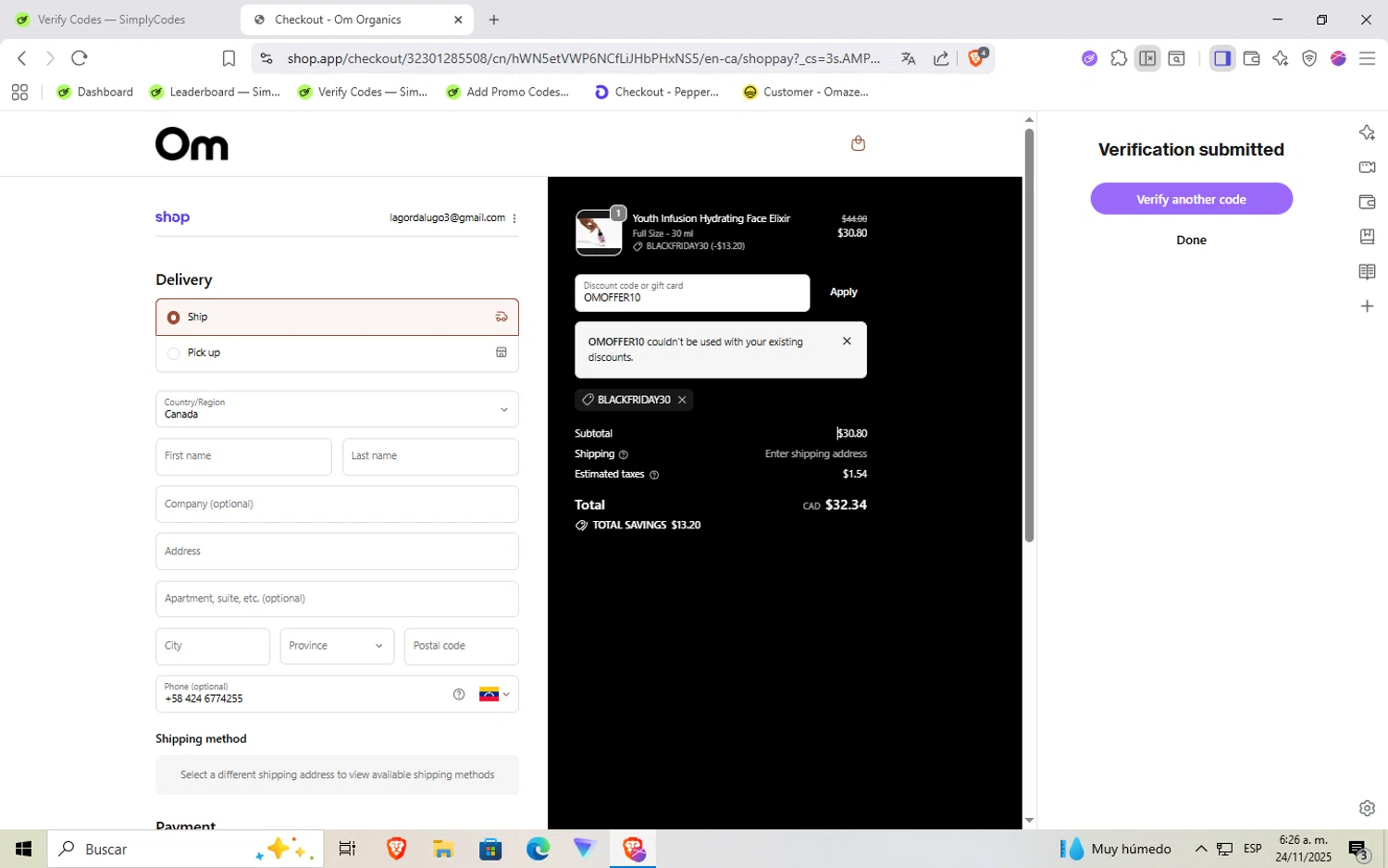Open Task View in taskbar

pyautogui.click(x=347, y=849)
